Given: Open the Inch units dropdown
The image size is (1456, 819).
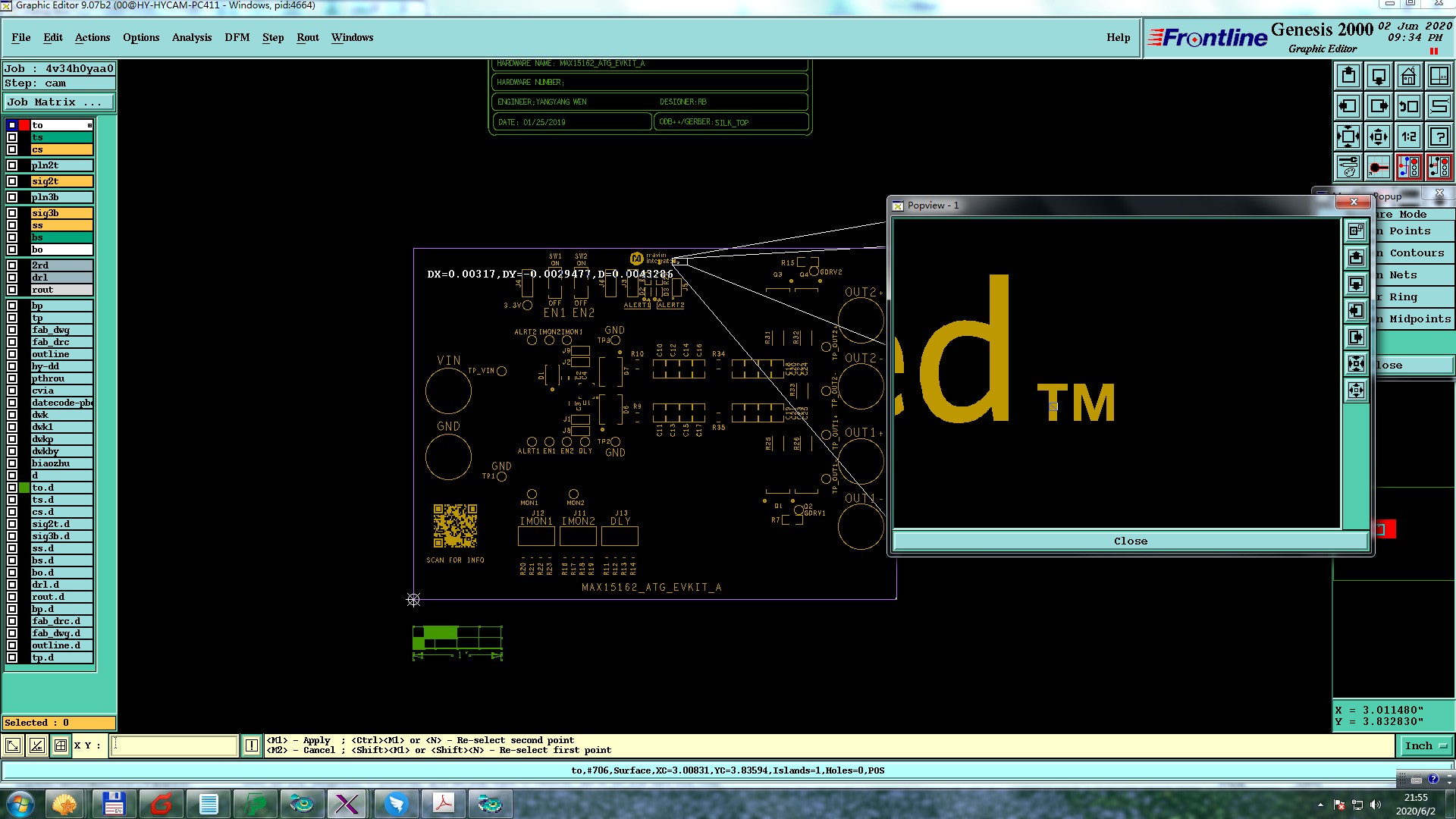Looking at the screenshot, I should pos(1426,746).
